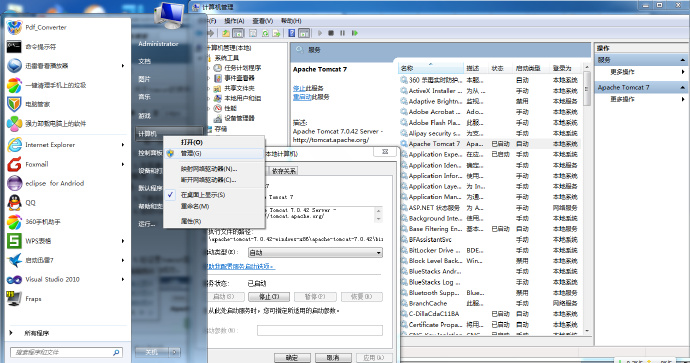Open shutdown options arrow beside 关机
This screenshot has width=690, height=363.
175,352
